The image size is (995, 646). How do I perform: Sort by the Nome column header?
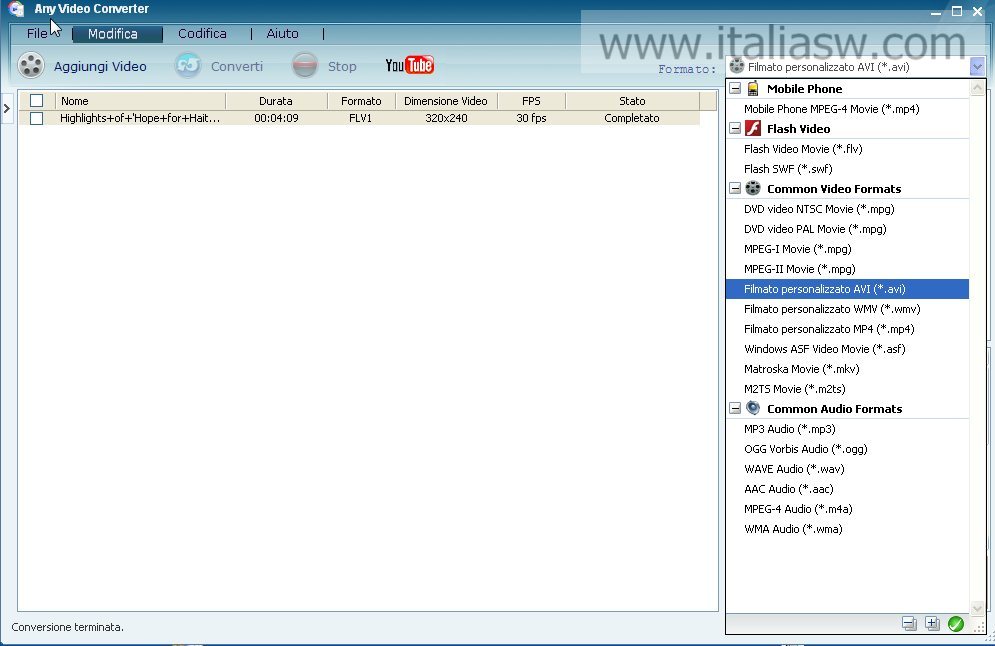click(x=140, y=101)
